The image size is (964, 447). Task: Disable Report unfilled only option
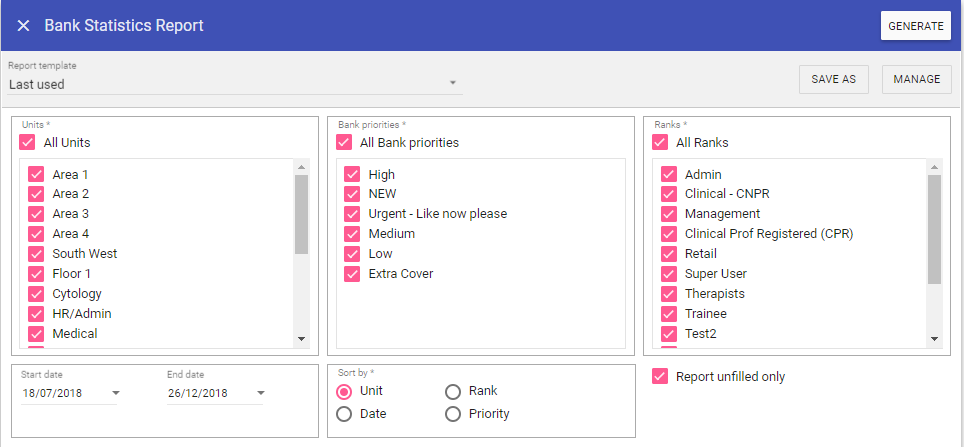tap(660, 377)
